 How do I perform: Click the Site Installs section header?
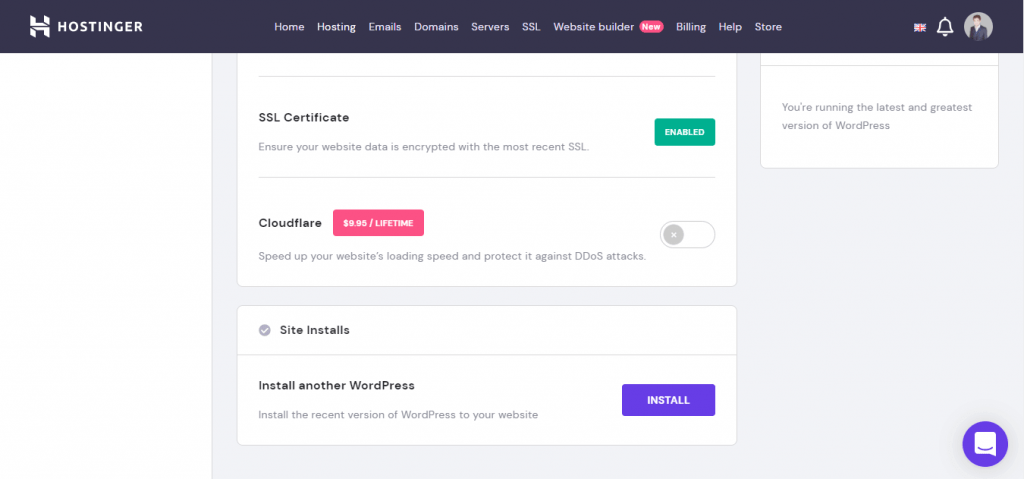tap(487, 330)
